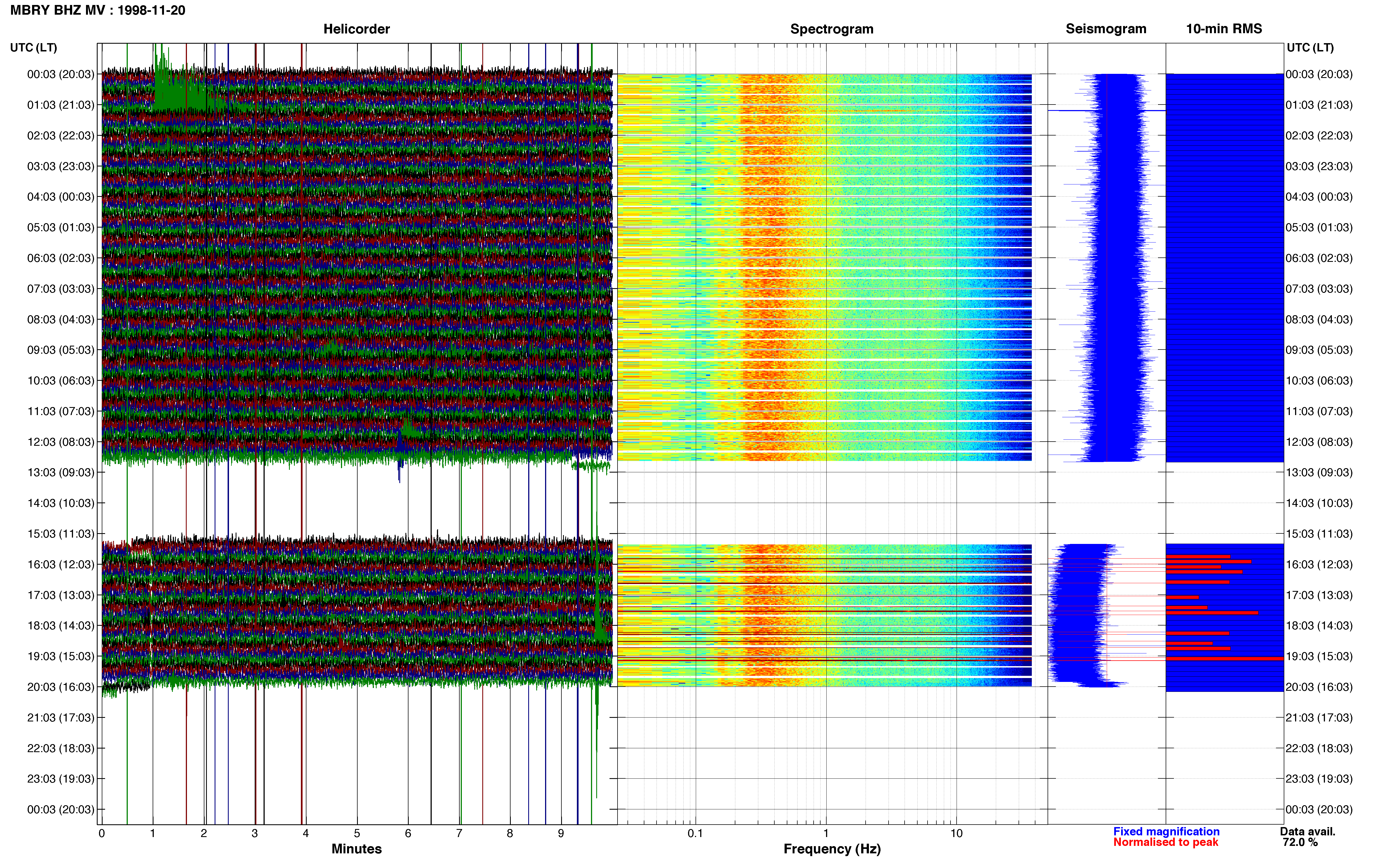The image size is (1388, 868).
Task: Click left time label '17:03 (13:03)'
Action: (x=60, y=595)
